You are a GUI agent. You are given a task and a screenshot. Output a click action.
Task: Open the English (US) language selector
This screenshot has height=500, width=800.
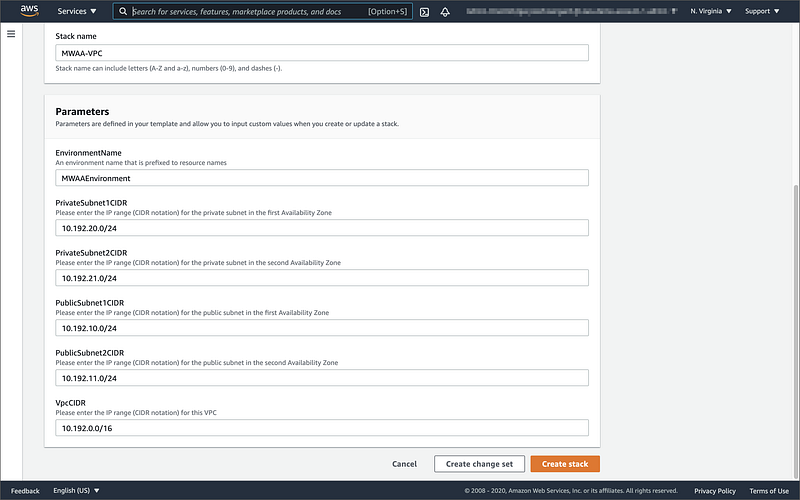point(77,490)
